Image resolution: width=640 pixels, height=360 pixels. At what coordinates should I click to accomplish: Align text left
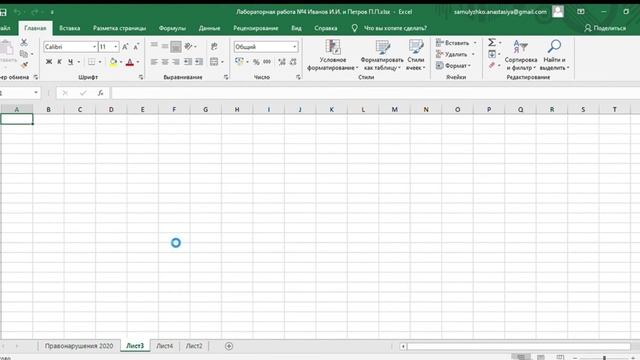coord(154,62)
